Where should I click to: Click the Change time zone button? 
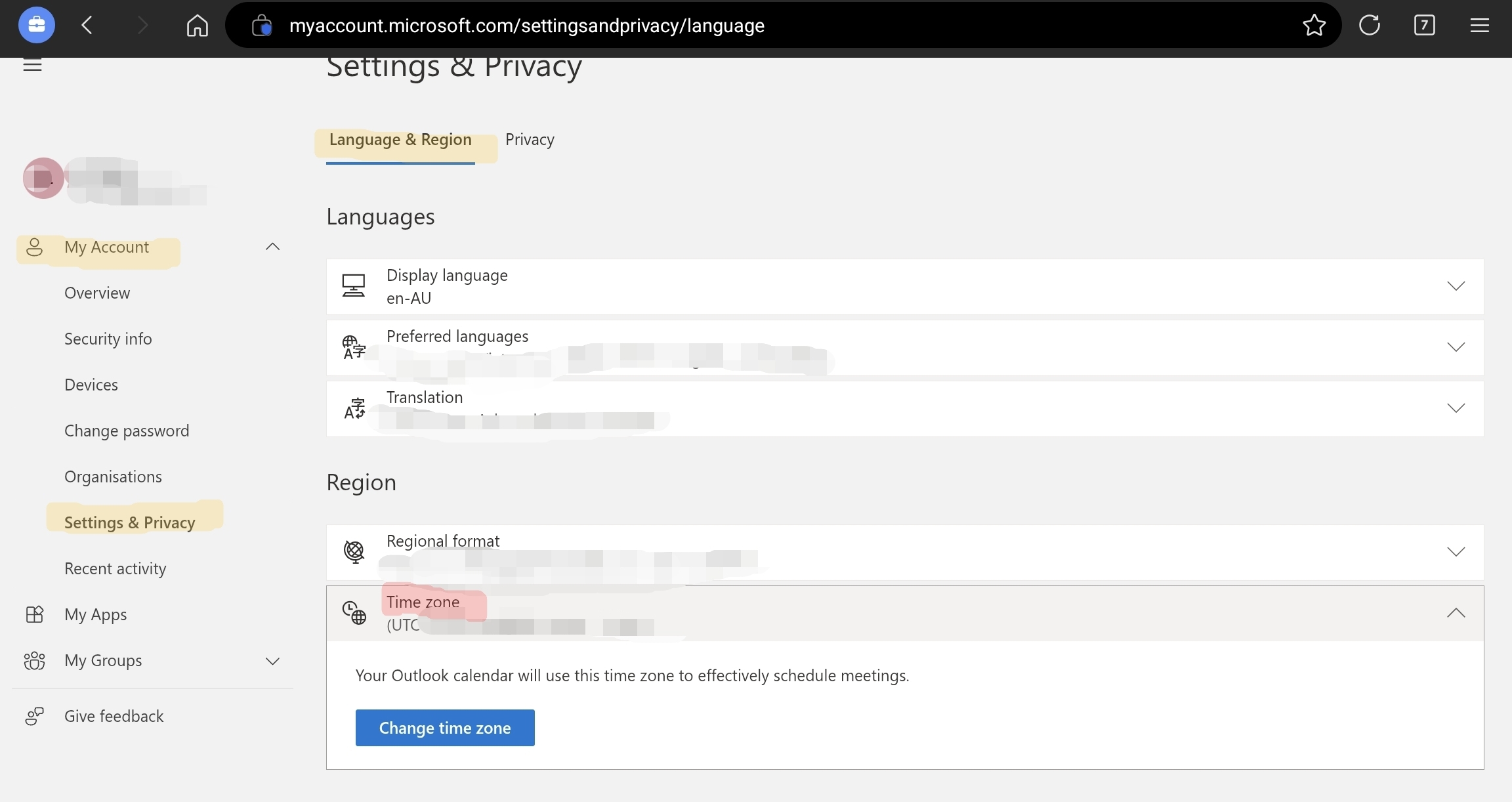445,728
